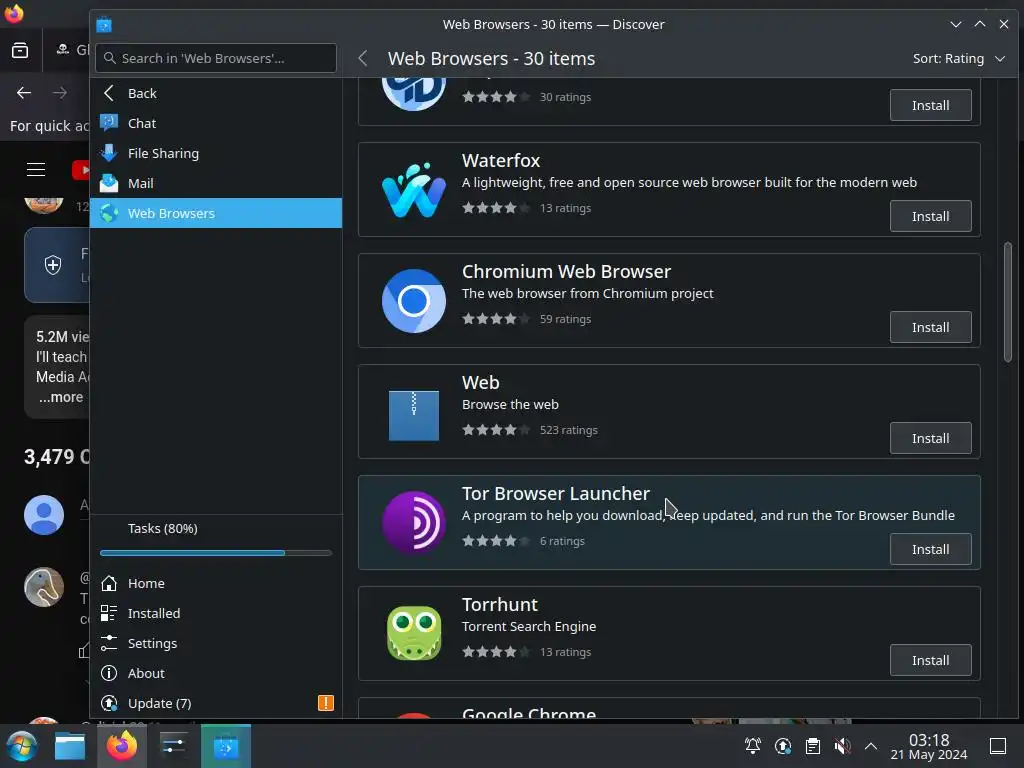Click the muted volume tray icon

click(x=842, y=746)
